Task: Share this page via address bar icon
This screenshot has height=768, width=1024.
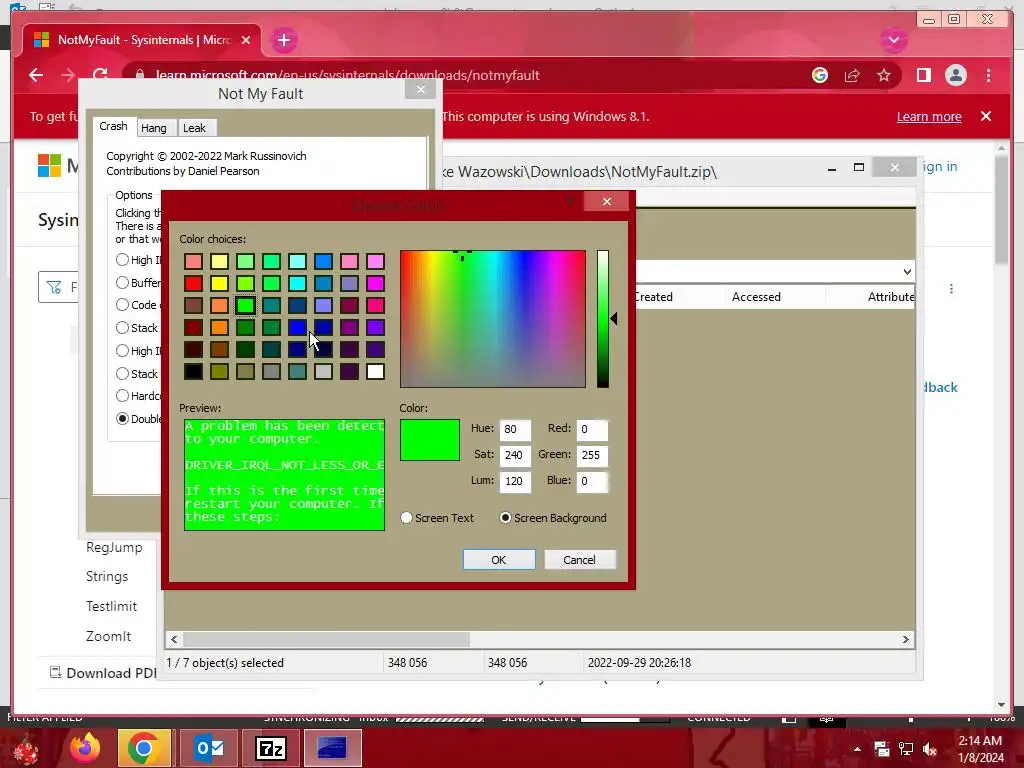Action: click(852, 75)
